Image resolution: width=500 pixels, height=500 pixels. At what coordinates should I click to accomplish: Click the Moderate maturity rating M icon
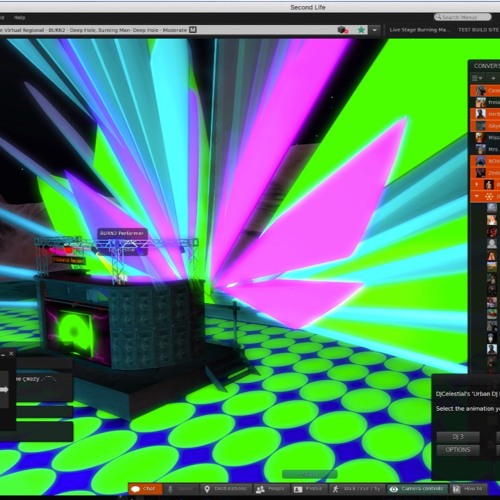click(x=193, y=30)
